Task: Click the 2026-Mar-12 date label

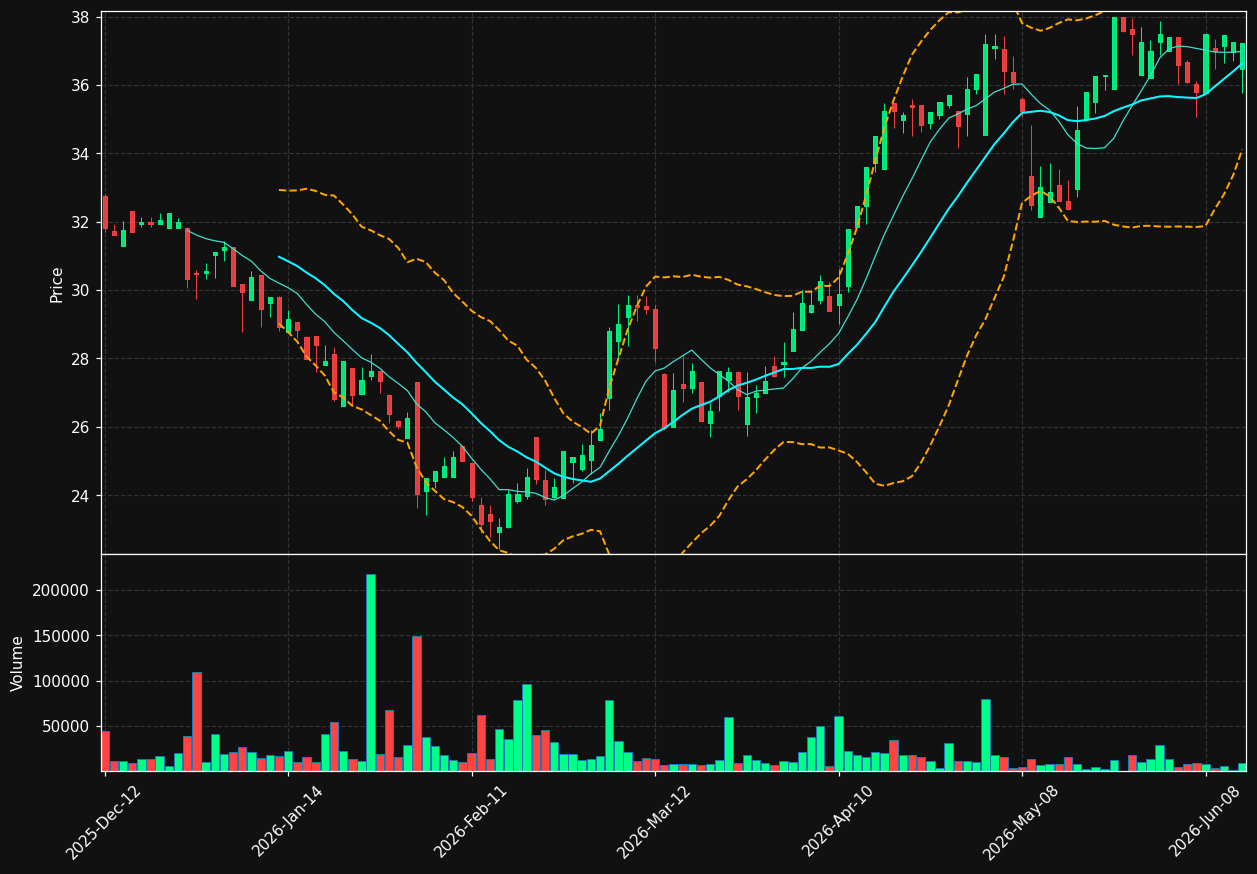Action: click(x=654, y=822)
